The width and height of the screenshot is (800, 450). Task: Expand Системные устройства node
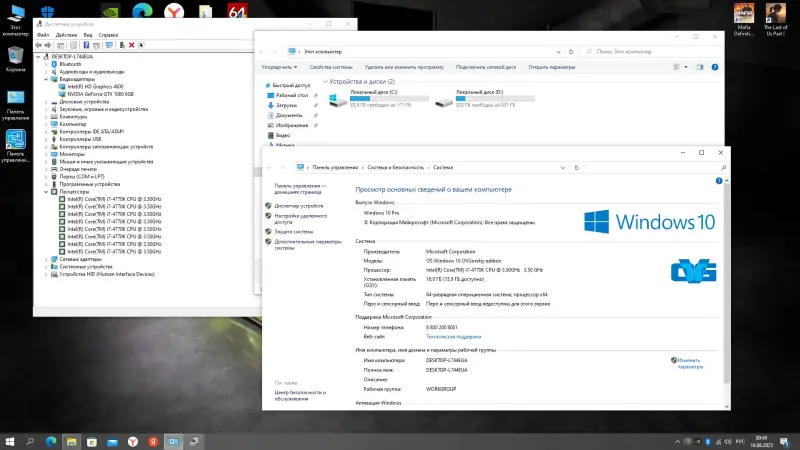click(x=46, y=266)
